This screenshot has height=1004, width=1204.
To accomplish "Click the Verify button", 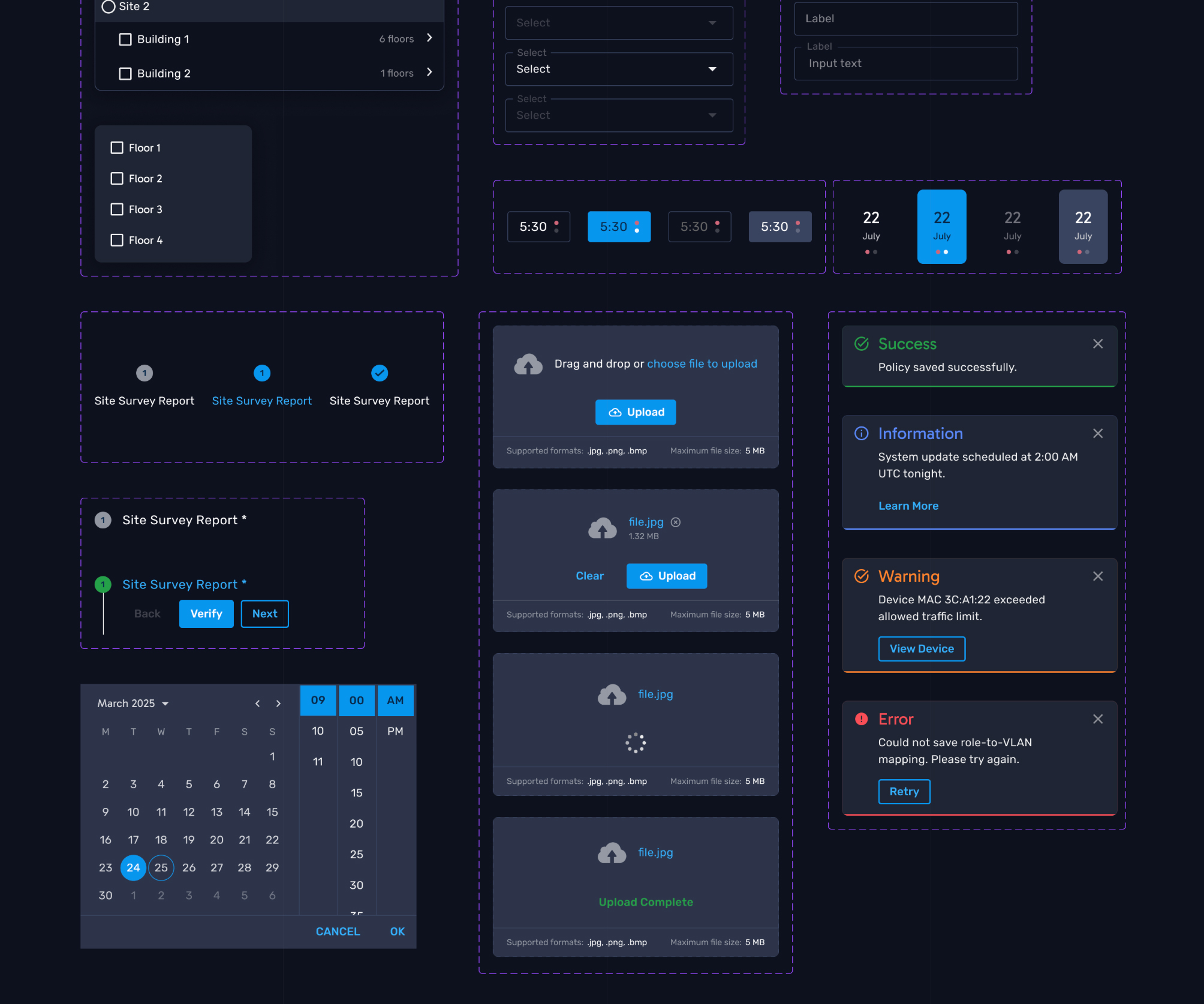I will (x=206, y=614).
